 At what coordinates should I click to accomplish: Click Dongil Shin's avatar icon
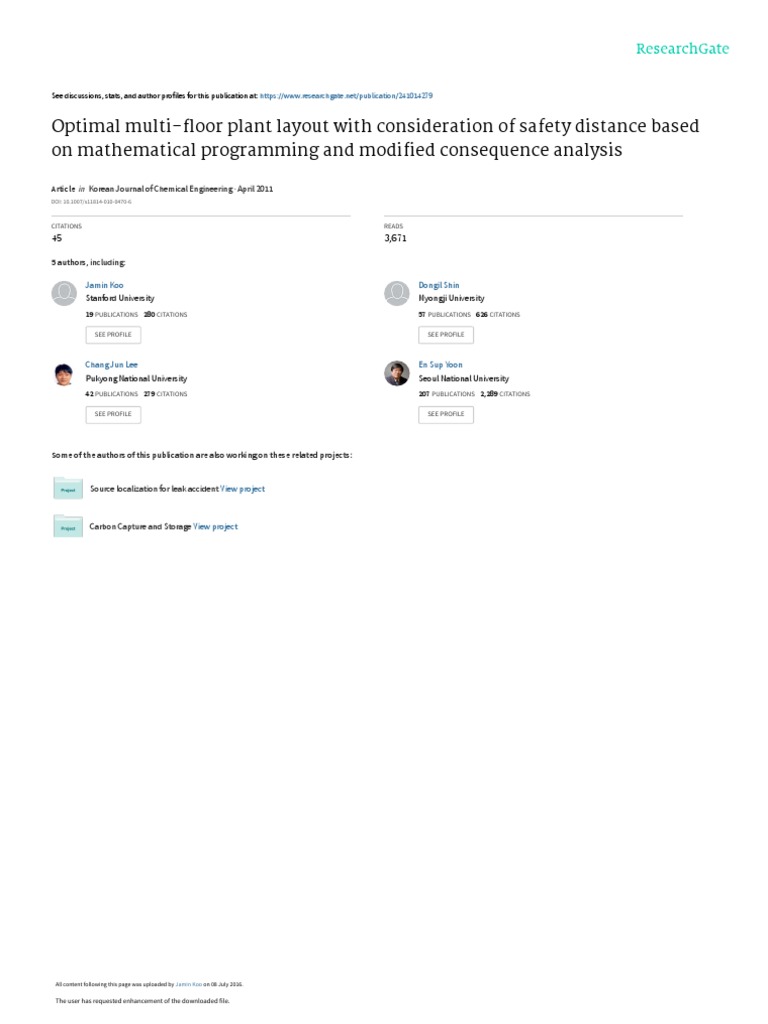coord(397,293)
